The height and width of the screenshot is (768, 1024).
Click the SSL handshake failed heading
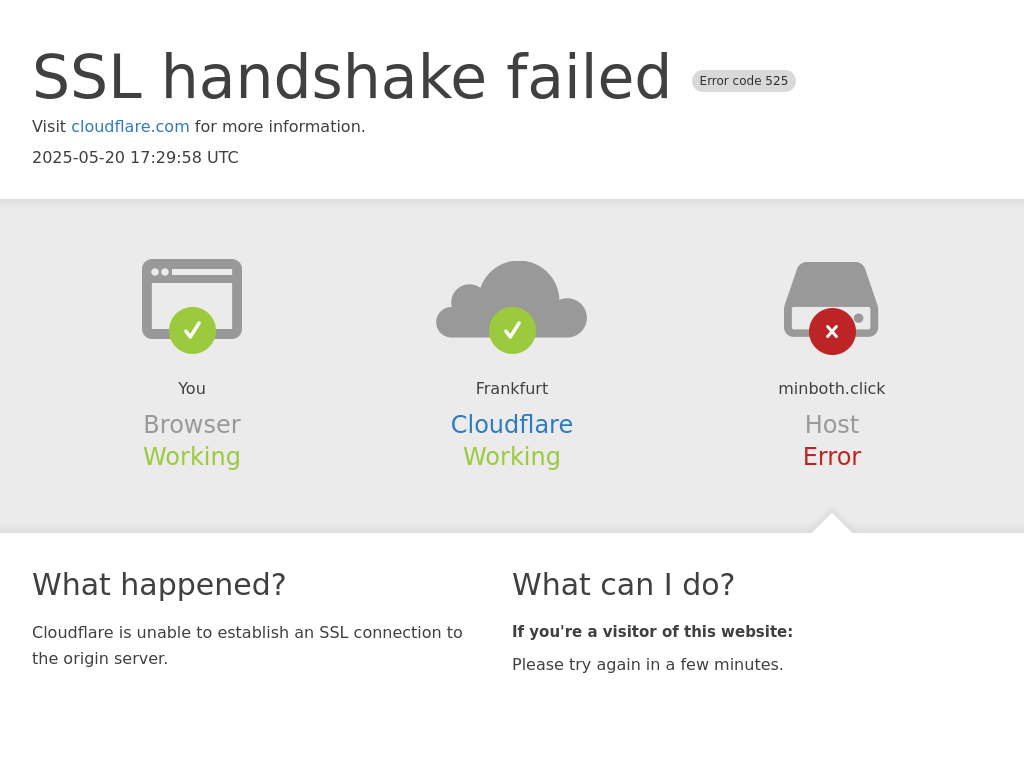tap(351, 78)
